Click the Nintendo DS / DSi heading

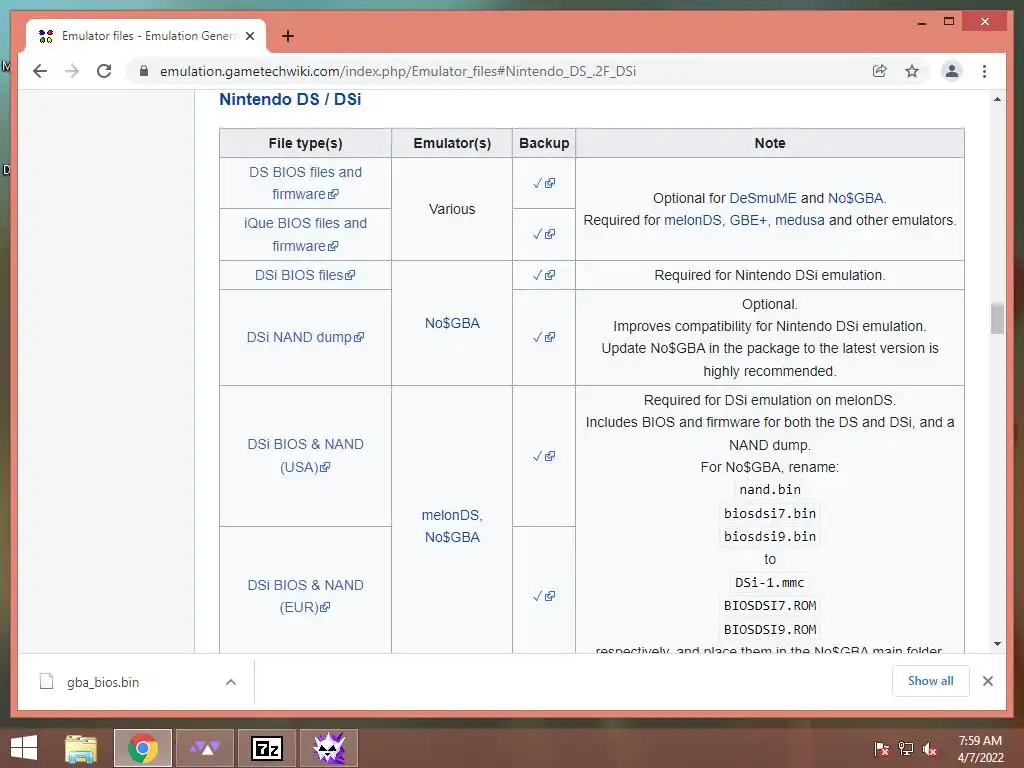290,99
